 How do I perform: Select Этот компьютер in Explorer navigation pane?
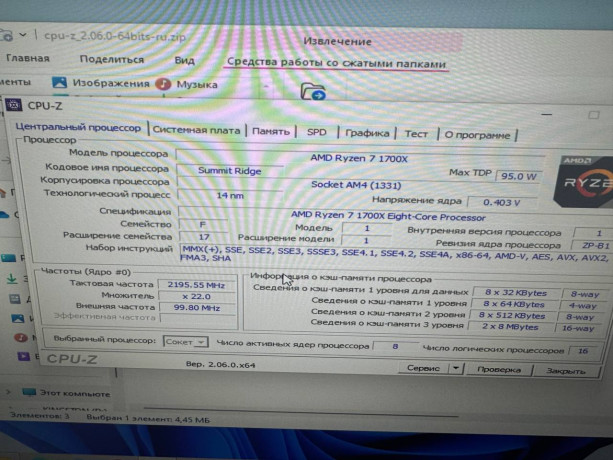pos(75,393)
